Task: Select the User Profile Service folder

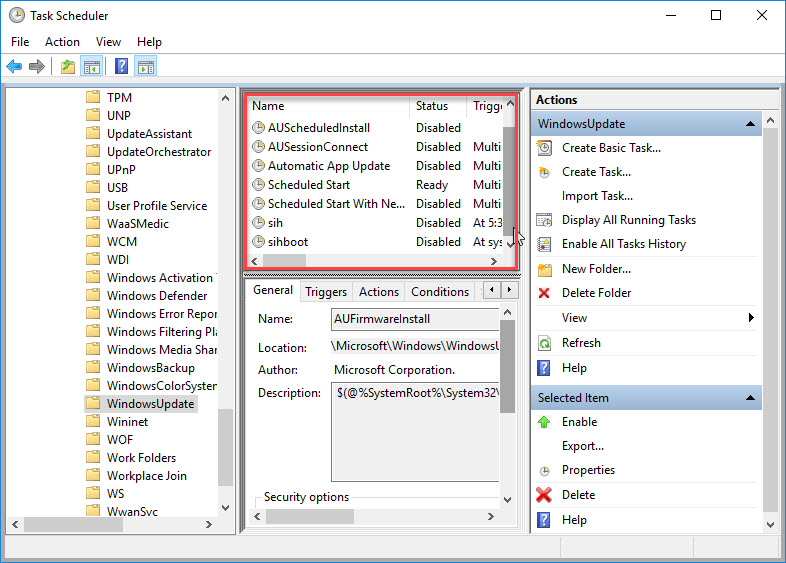Action: coord(157,206)
